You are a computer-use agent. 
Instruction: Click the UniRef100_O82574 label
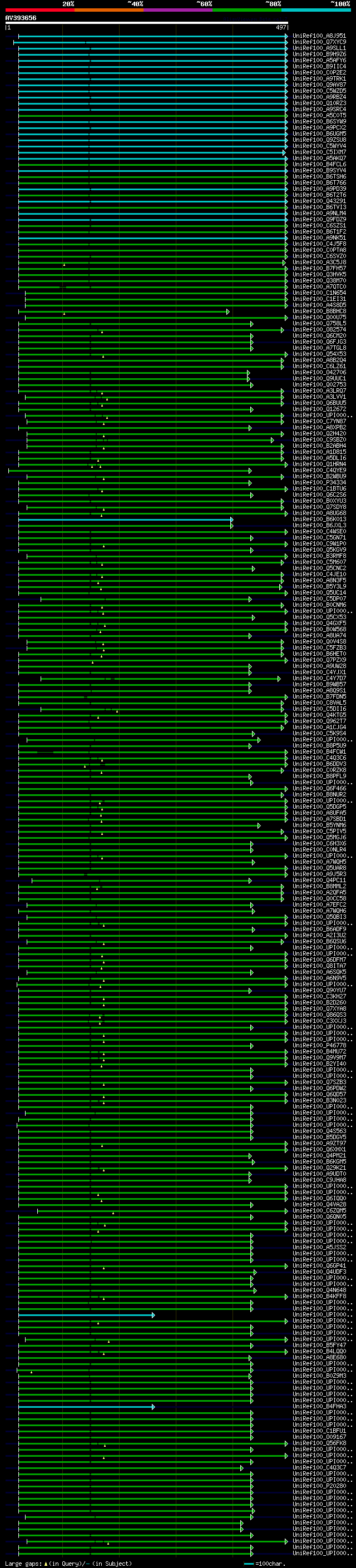click(319, 329)
